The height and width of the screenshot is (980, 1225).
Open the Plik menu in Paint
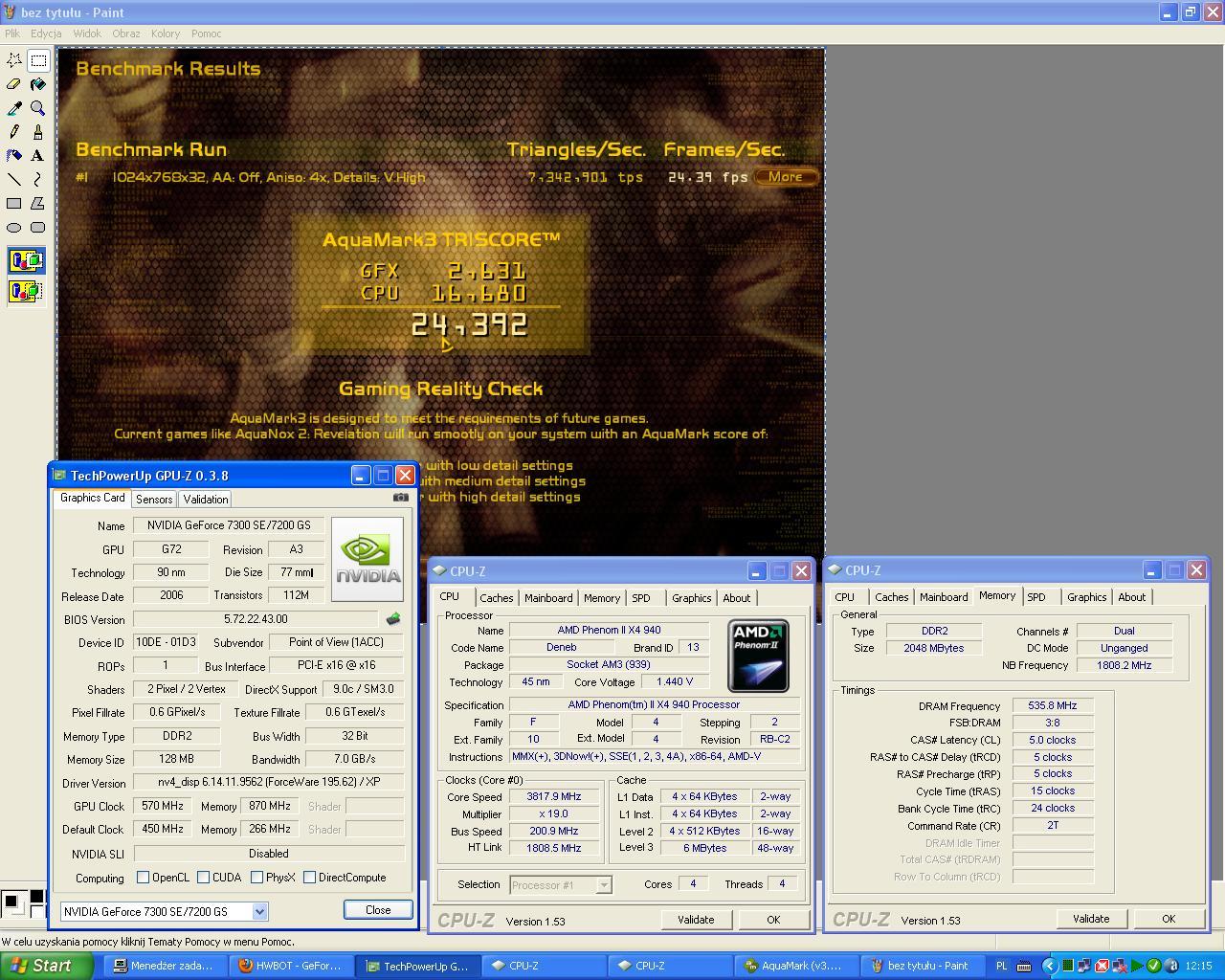(x=11, y=33)
